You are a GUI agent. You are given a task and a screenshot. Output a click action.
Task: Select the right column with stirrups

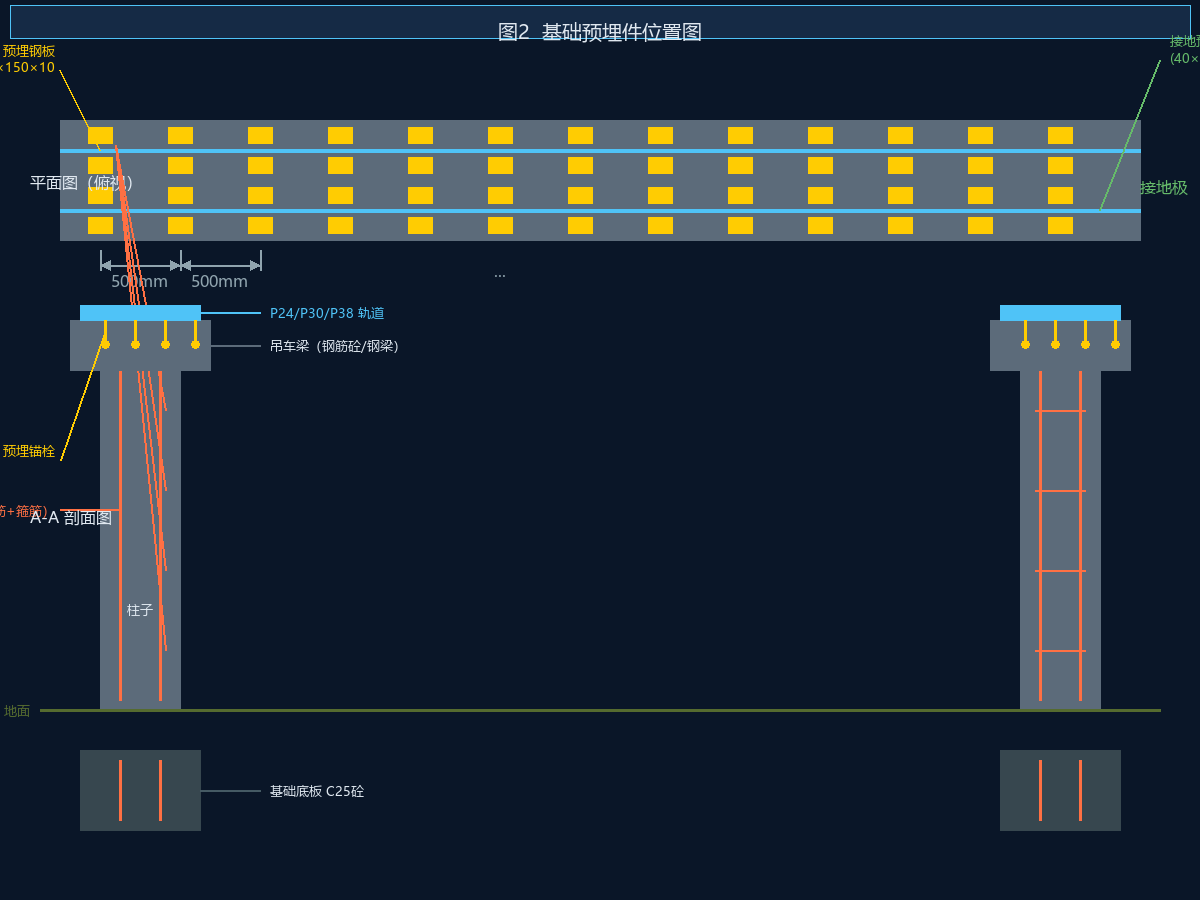click(1060, 540)
